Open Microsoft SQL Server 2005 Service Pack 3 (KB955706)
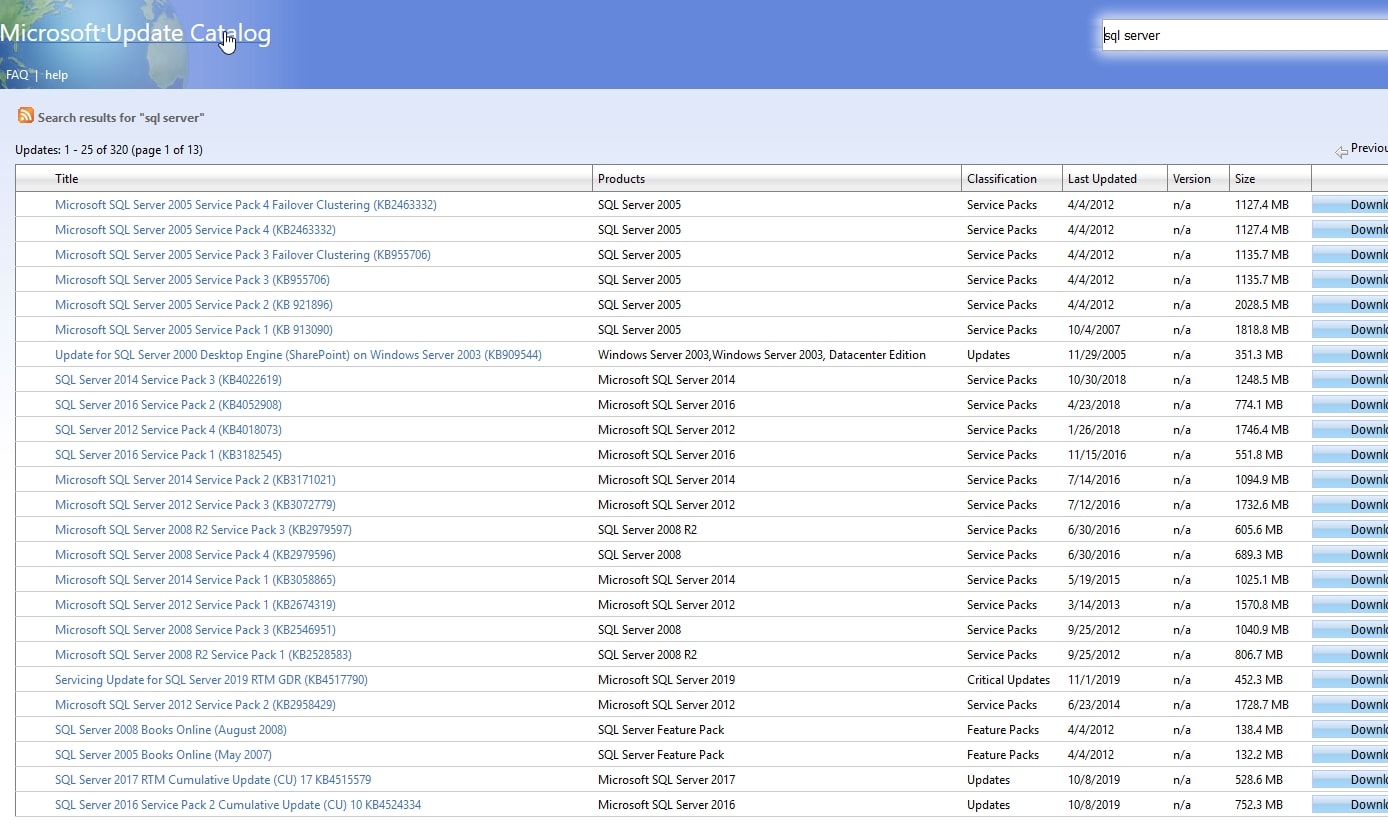The height and width of the screenshot is (839, 1388). (192, 280)
